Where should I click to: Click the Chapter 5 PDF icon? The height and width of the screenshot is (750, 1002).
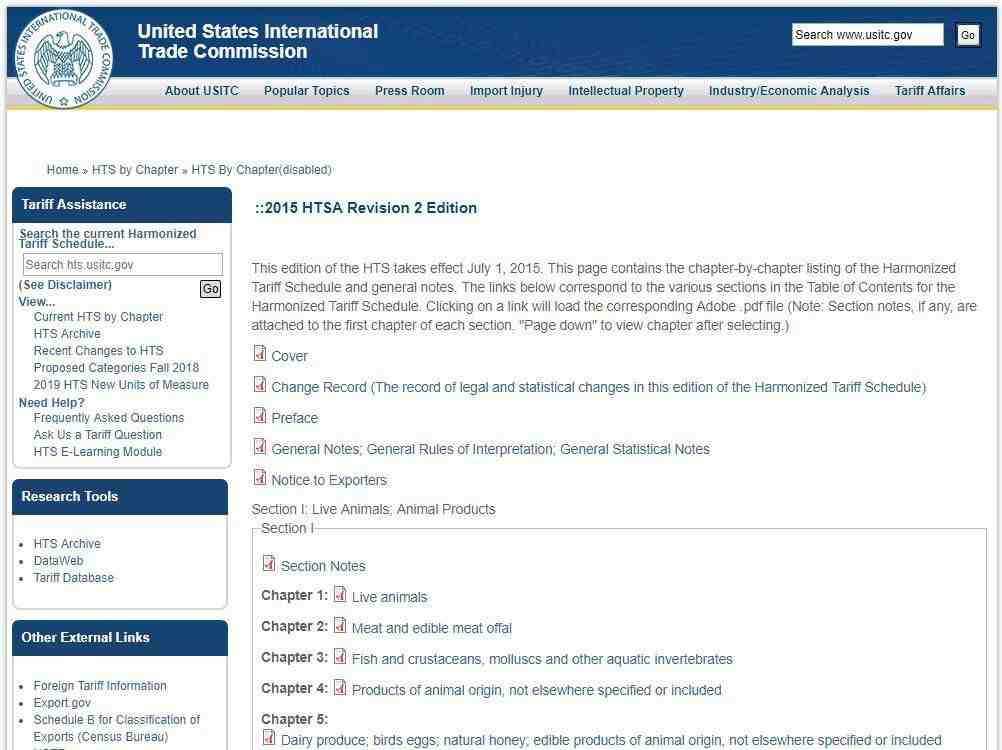[x=269, y=738]
